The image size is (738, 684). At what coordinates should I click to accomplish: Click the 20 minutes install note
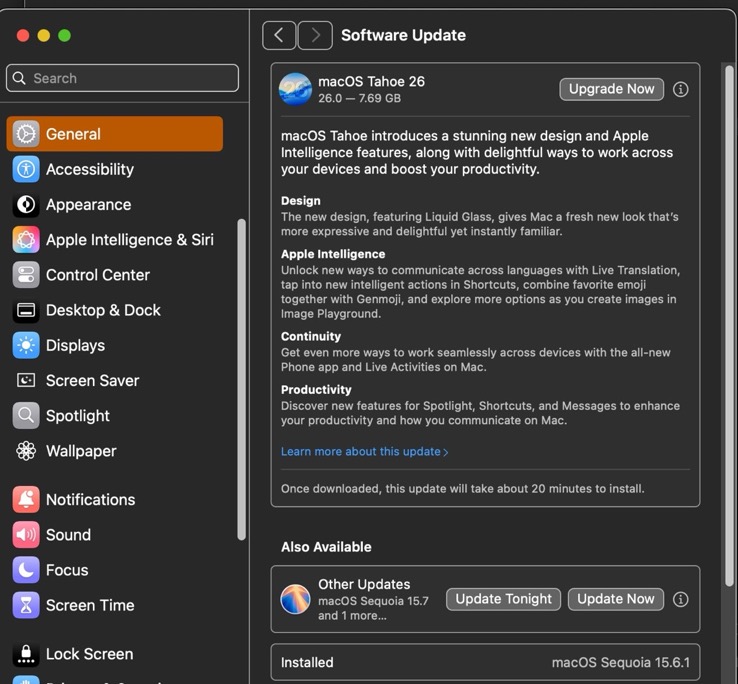[x=463, y=489]
